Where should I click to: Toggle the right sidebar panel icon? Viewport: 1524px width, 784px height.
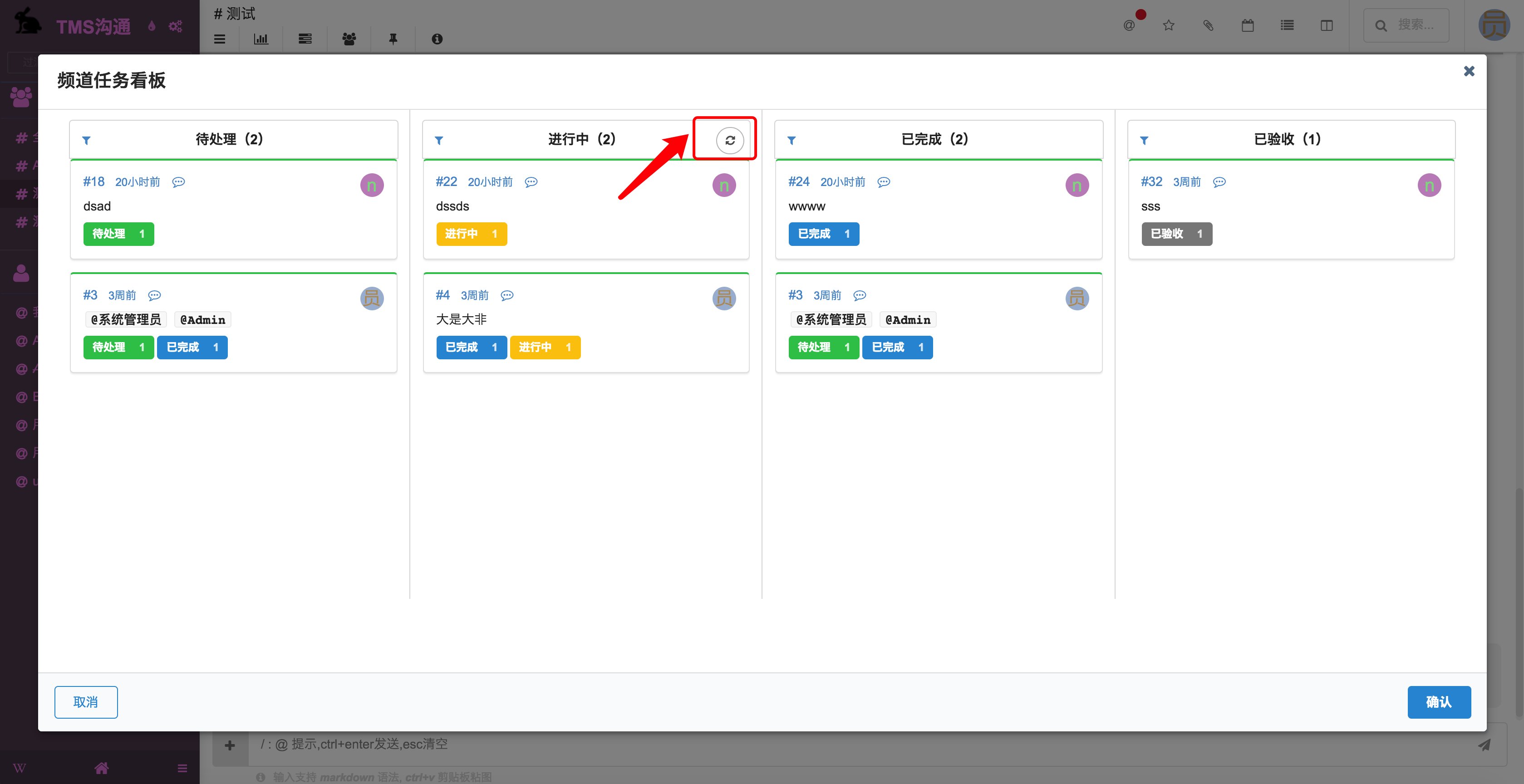(x=1327, y=25)
